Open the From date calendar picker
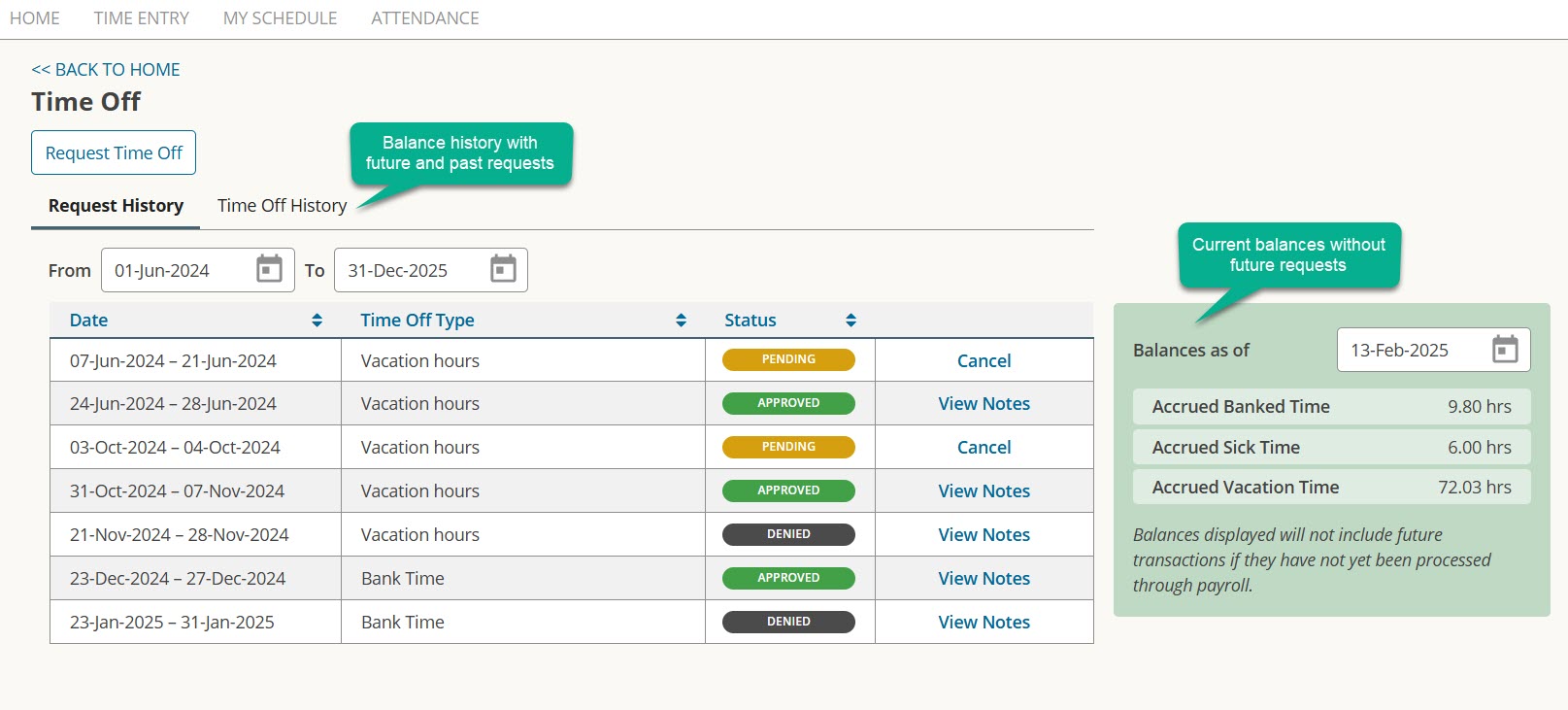Image resolution: width=1568 pixels, height=710 pixels. (x=269, y=269)
